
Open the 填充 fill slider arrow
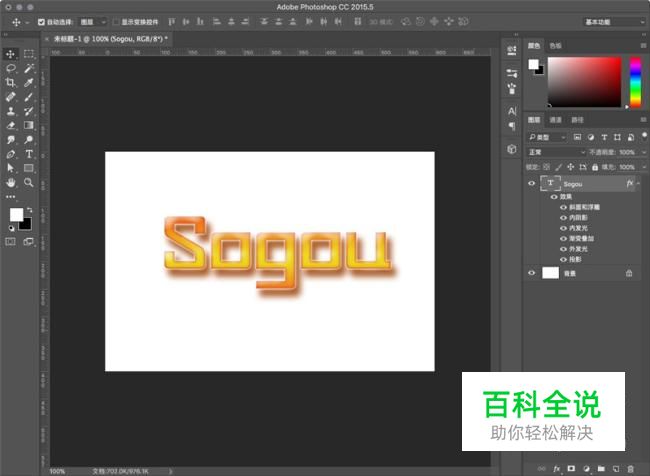coord(644,167)
